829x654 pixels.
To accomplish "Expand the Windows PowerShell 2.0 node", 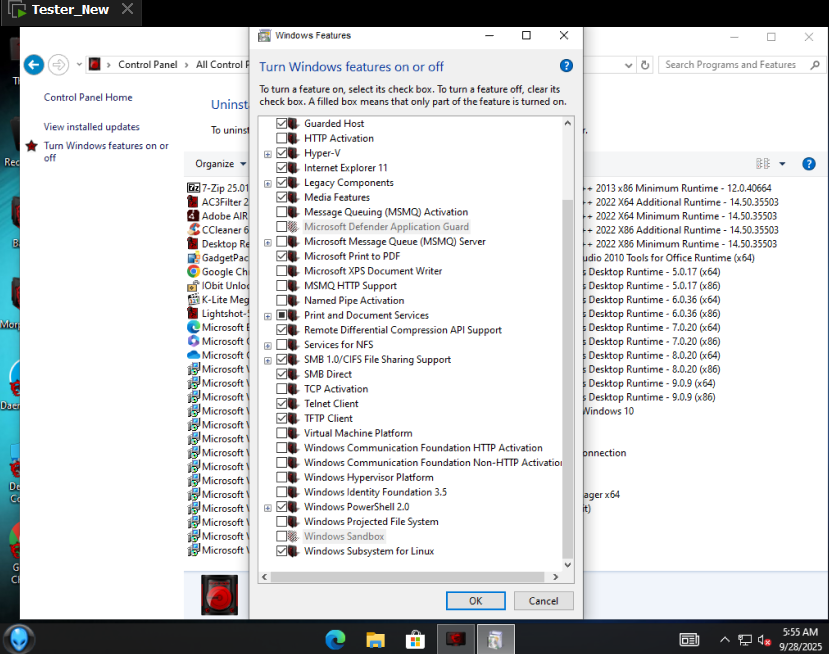I will pyautogui.click(x=268, y=508).
